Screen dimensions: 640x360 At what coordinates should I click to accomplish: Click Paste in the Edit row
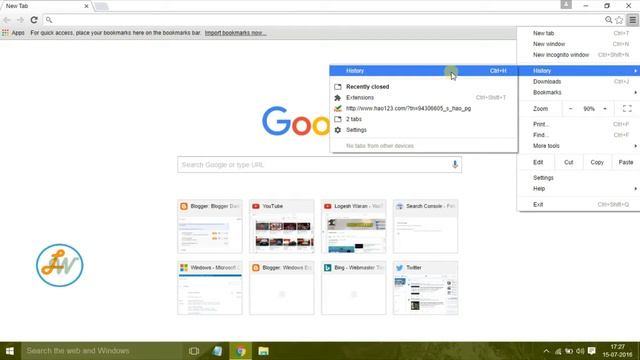click(x=625, y=162)
